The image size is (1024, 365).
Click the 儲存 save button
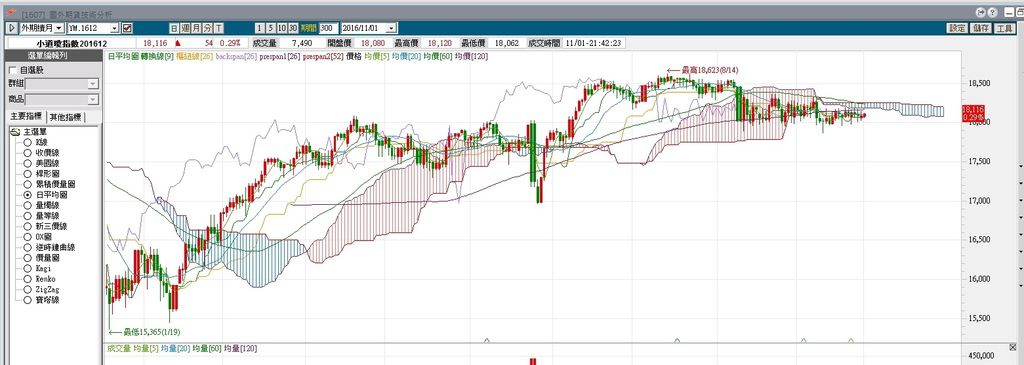pyautogui.click(x=980, y=28)
